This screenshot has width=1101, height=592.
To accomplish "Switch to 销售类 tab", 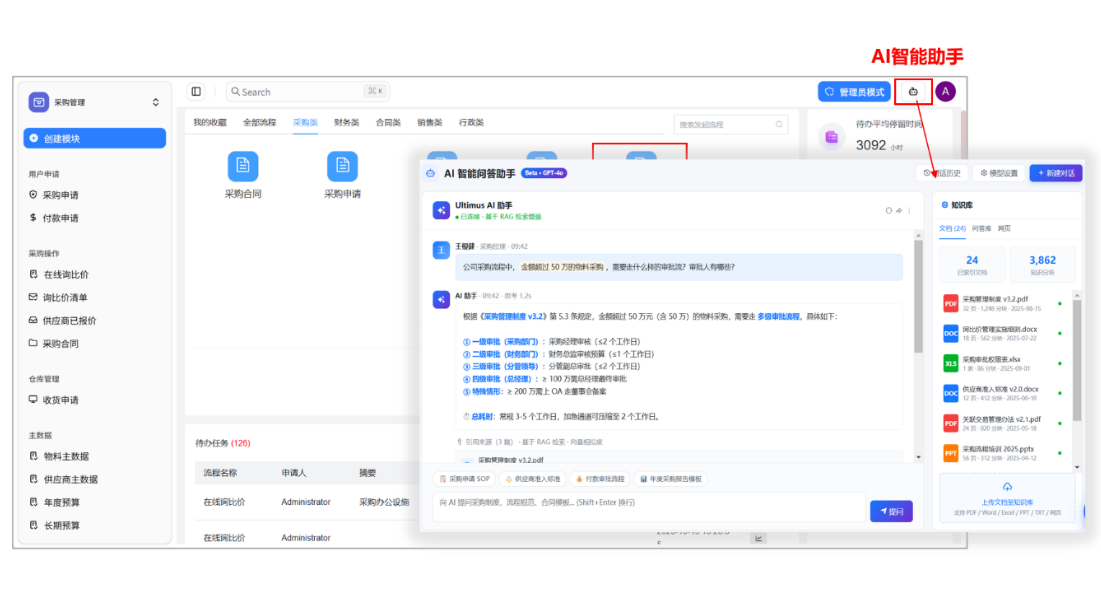I will (429, 122).
